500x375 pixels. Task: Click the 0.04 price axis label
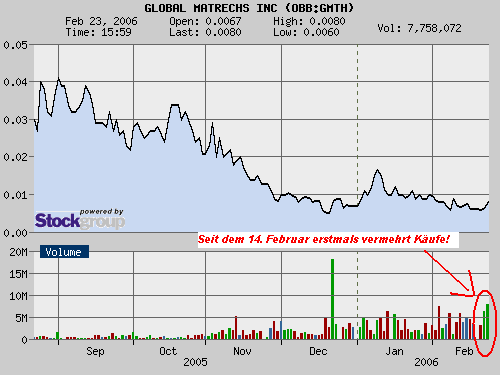pyautogui.click(x=15, y=82)
